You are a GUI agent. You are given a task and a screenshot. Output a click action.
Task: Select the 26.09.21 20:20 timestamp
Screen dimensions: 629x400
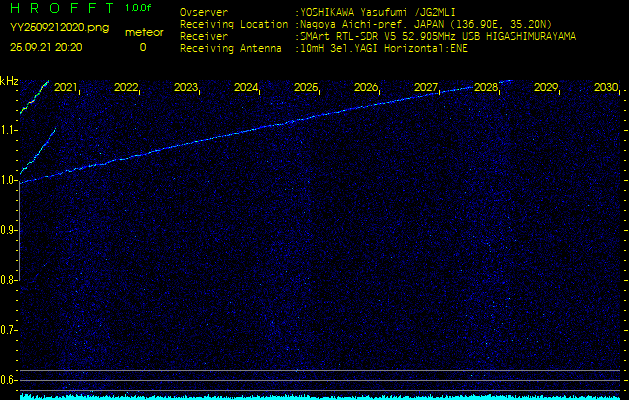[47, 47]
